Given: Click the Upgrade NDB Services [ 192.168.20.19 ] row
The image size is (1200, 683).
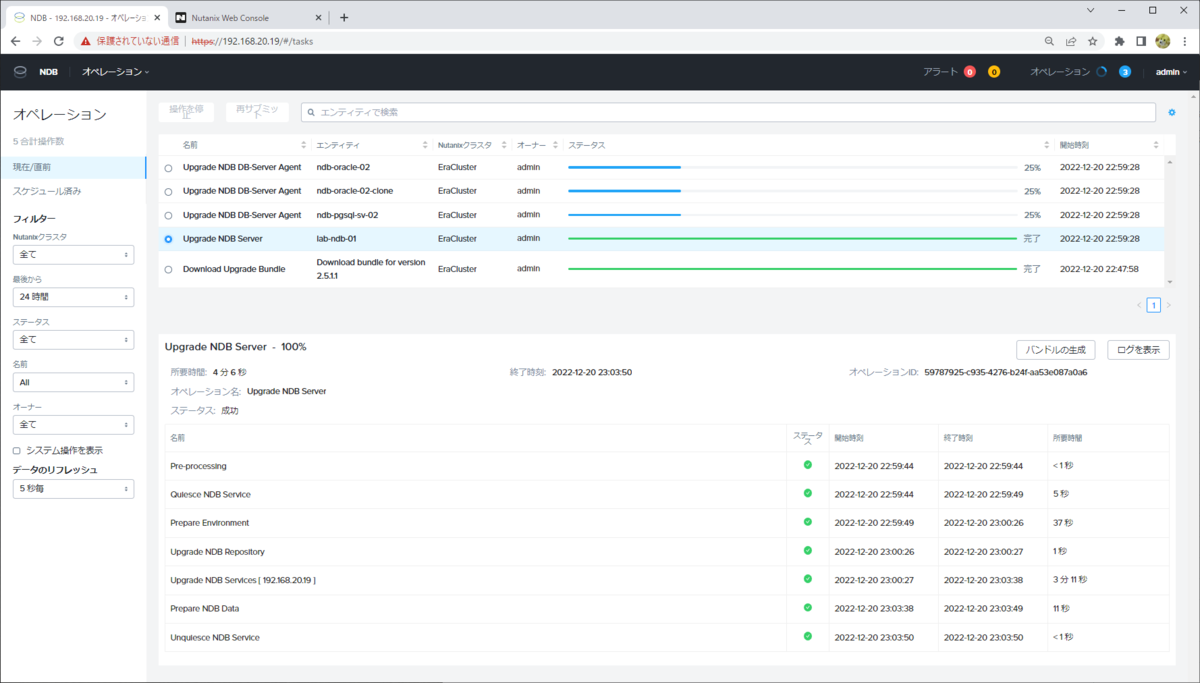Looking at the screenshot, I should [666, 579].
